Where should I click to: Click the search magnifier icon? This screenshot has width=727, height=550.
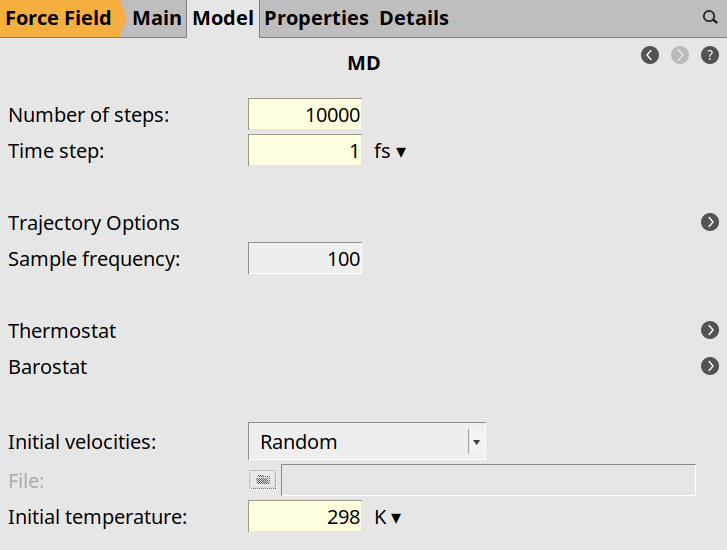(x=710, y=17)
